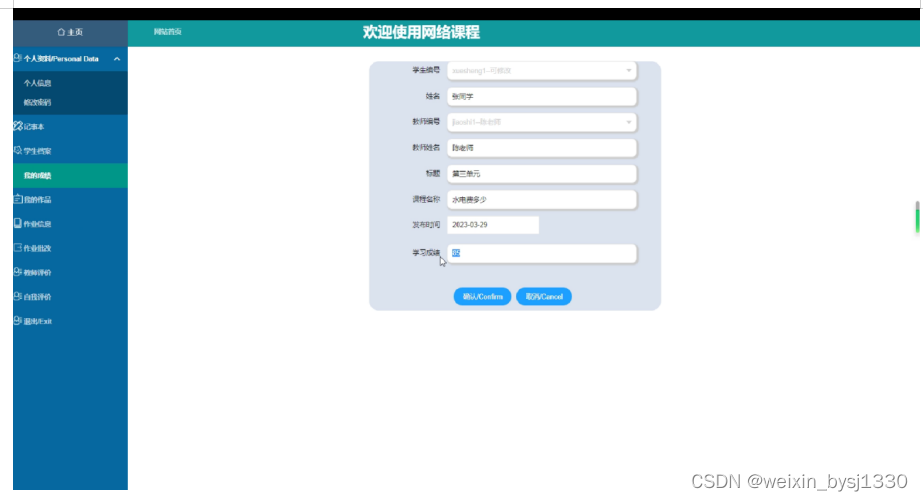Click the 学生编号 select box text

tap(482, 71)
